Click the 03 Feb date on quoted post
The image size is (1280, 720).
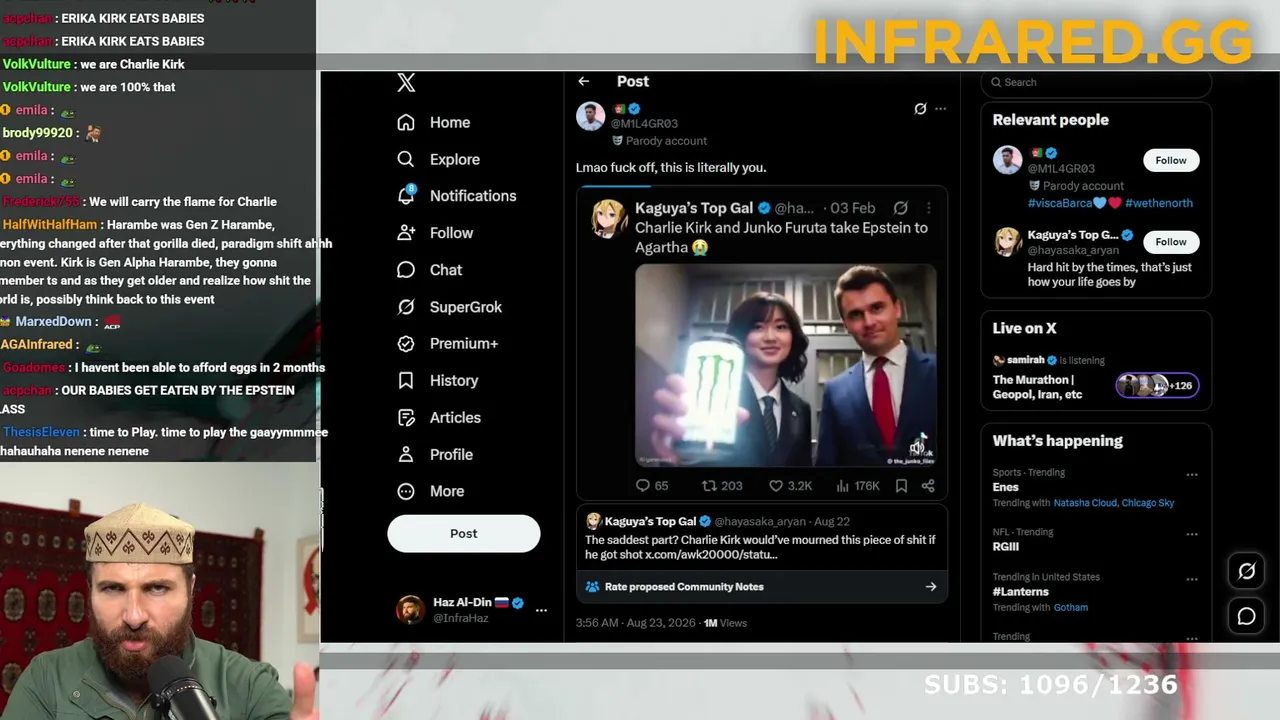click(x=852, y=208)
